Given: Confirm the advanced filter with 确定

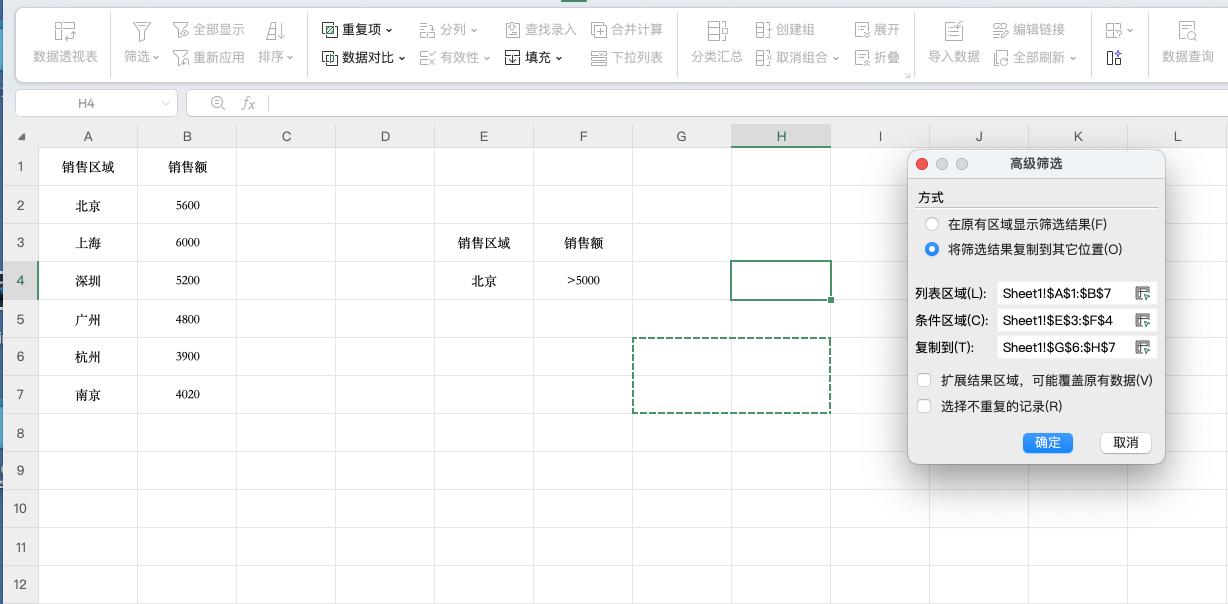Looking at the screenshot, I should [x=1047, y=442].
